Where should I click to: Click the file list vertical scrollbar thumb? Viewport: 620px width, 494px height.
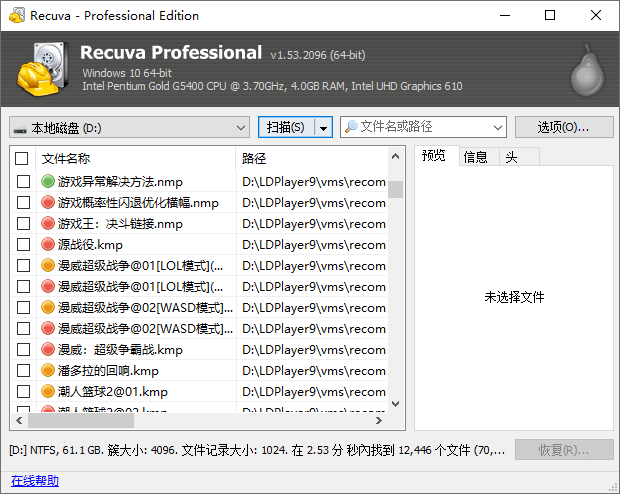pos(395,189)
